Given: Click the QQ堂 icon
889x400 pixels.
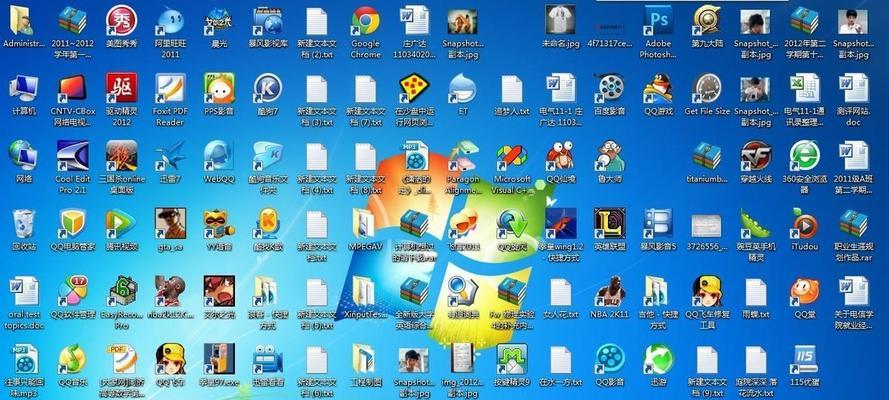Looking at the screenshot, I should [805, 291].
